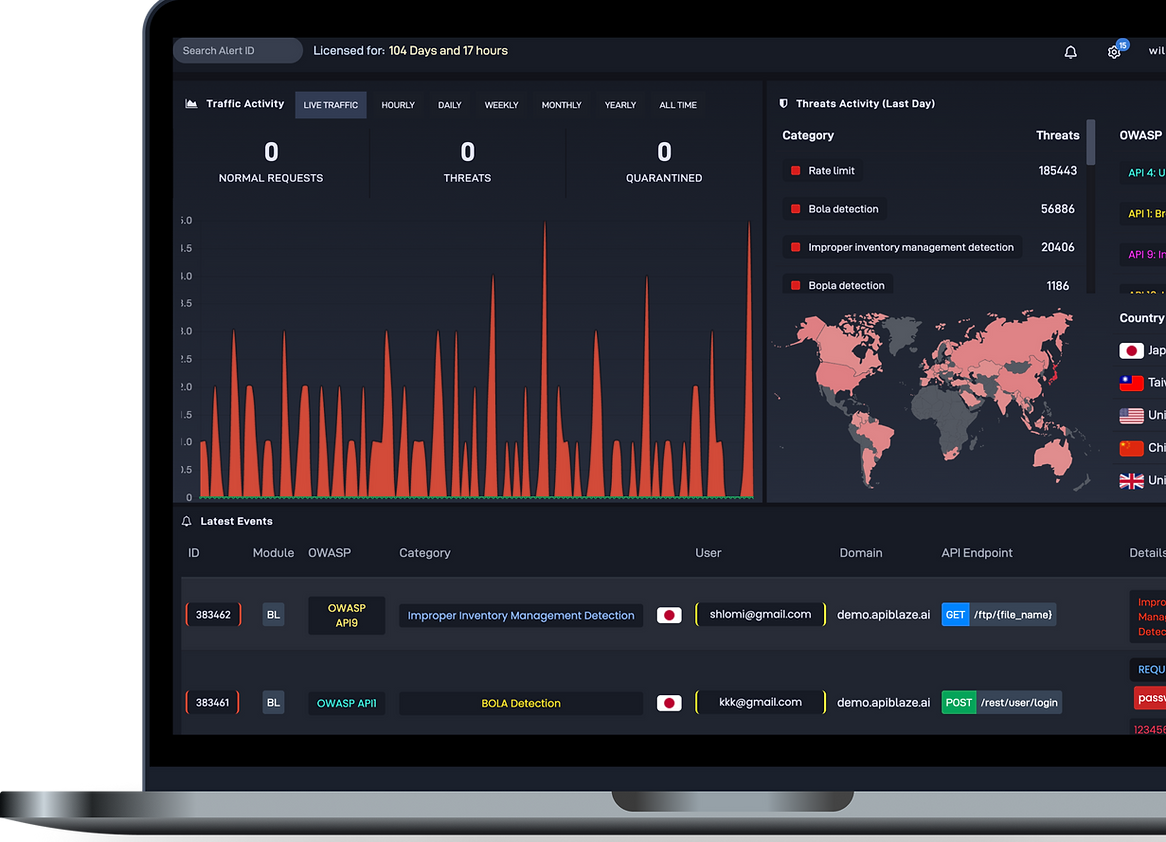The width and height of the screenshot is (1166, 842).
Task: Click the Threats Activity shield icon
Action: point(783,103)
